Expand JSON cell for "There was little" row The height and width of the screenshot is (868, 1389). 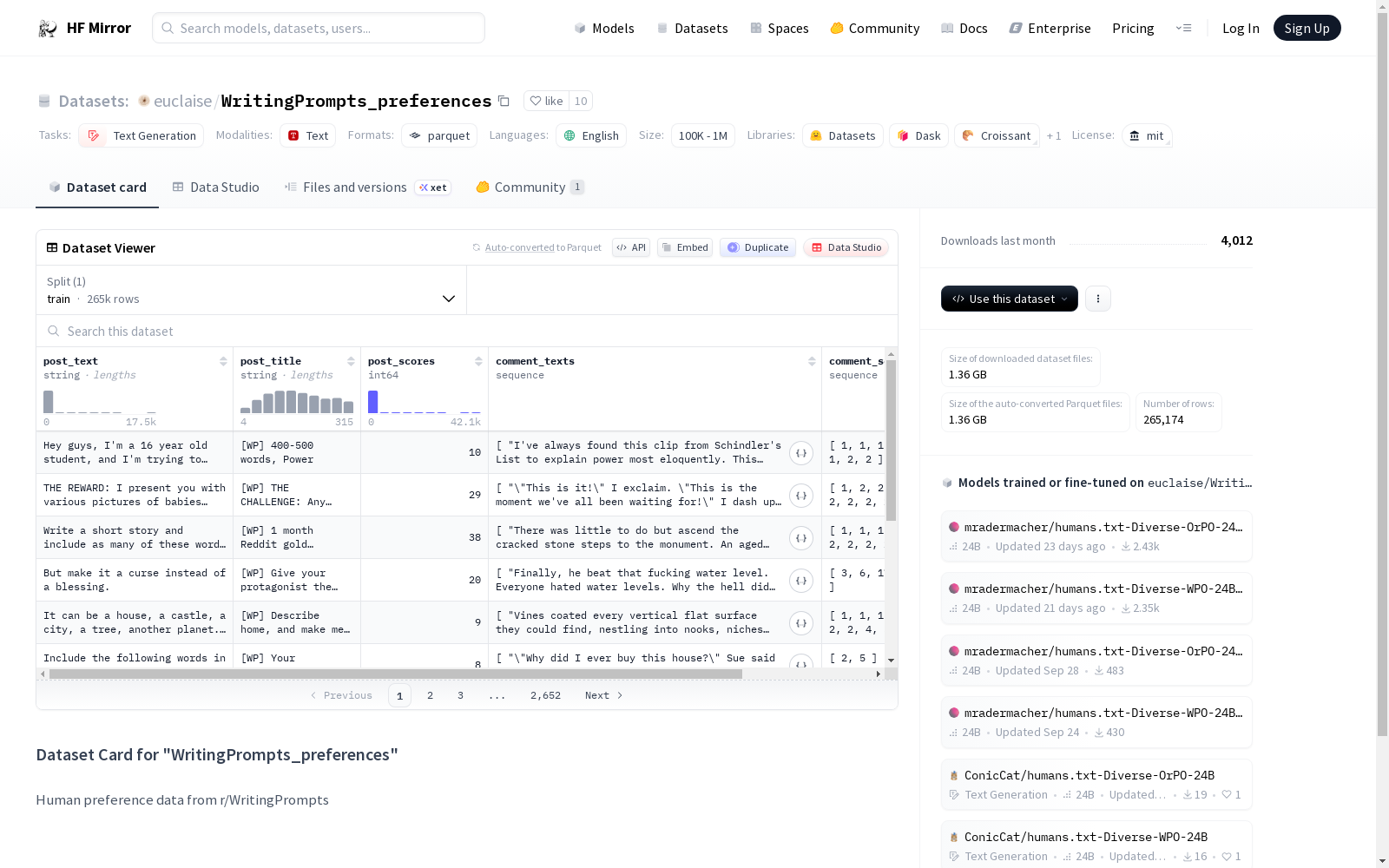[x=801, y=538]
